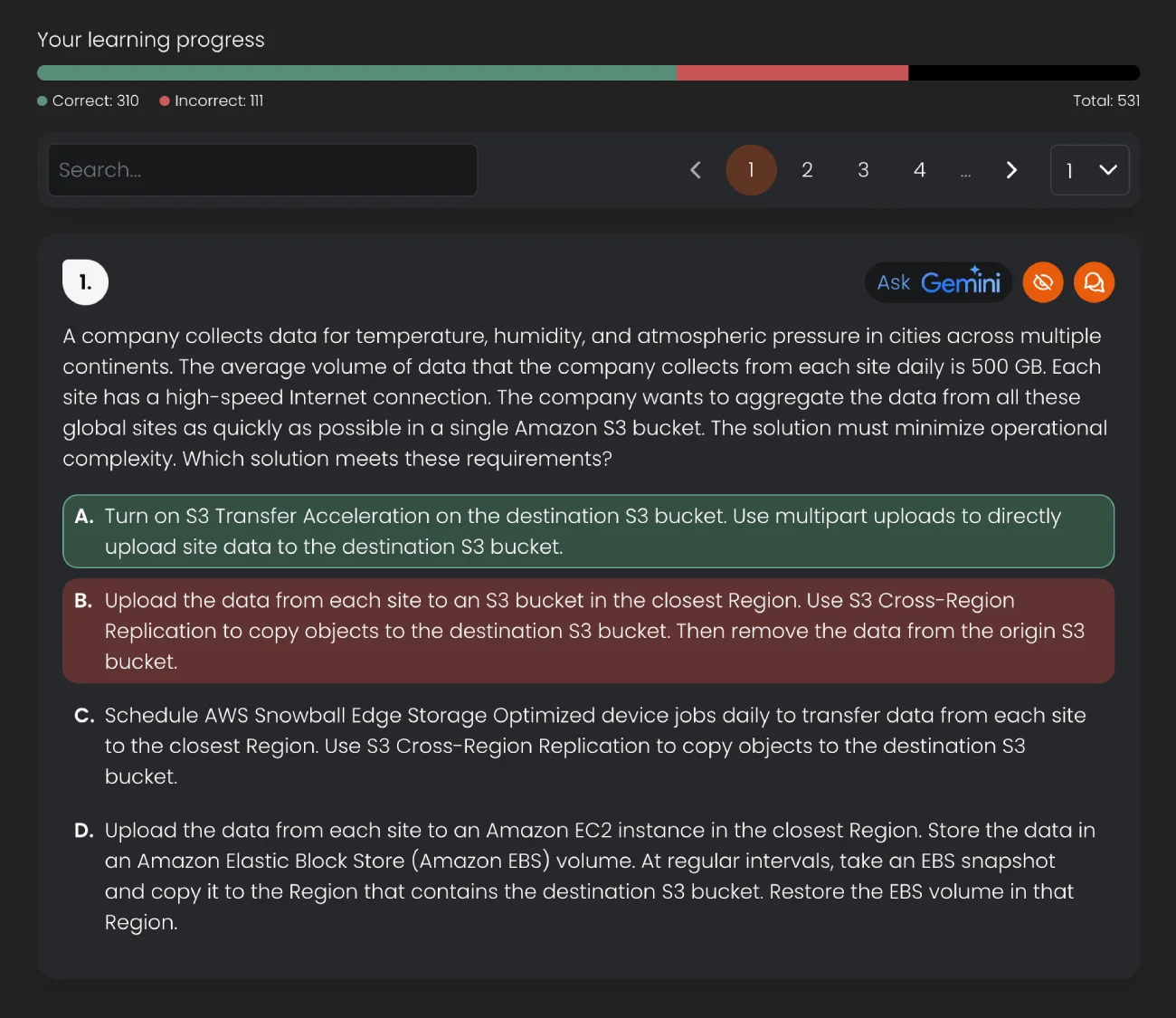Screen dimensions: 1176x1018
Task: Select page 1 in pagination
Action: [x=751, y=170]
